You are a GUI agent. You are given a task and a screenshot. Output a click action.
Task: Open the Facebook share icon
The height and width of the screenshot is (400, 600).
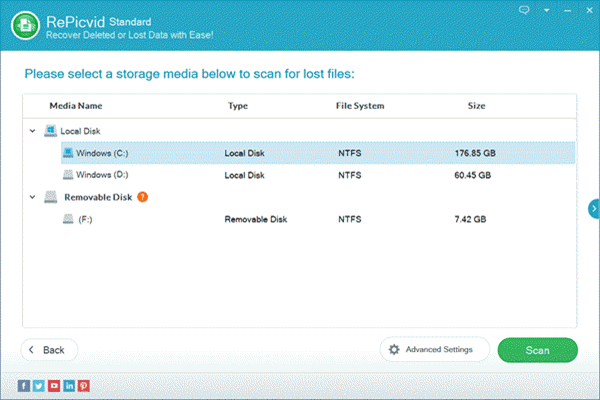24,385
